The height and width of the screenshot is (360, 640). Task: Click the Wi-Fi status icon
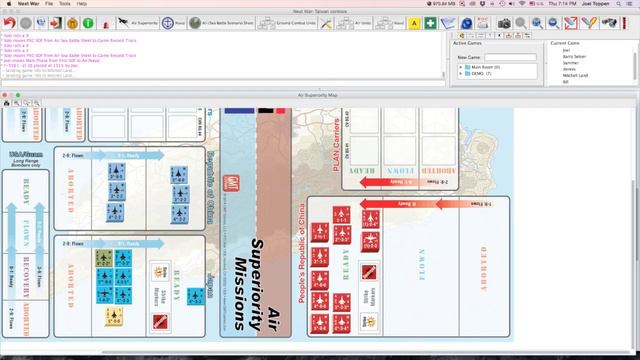(522, 4)
